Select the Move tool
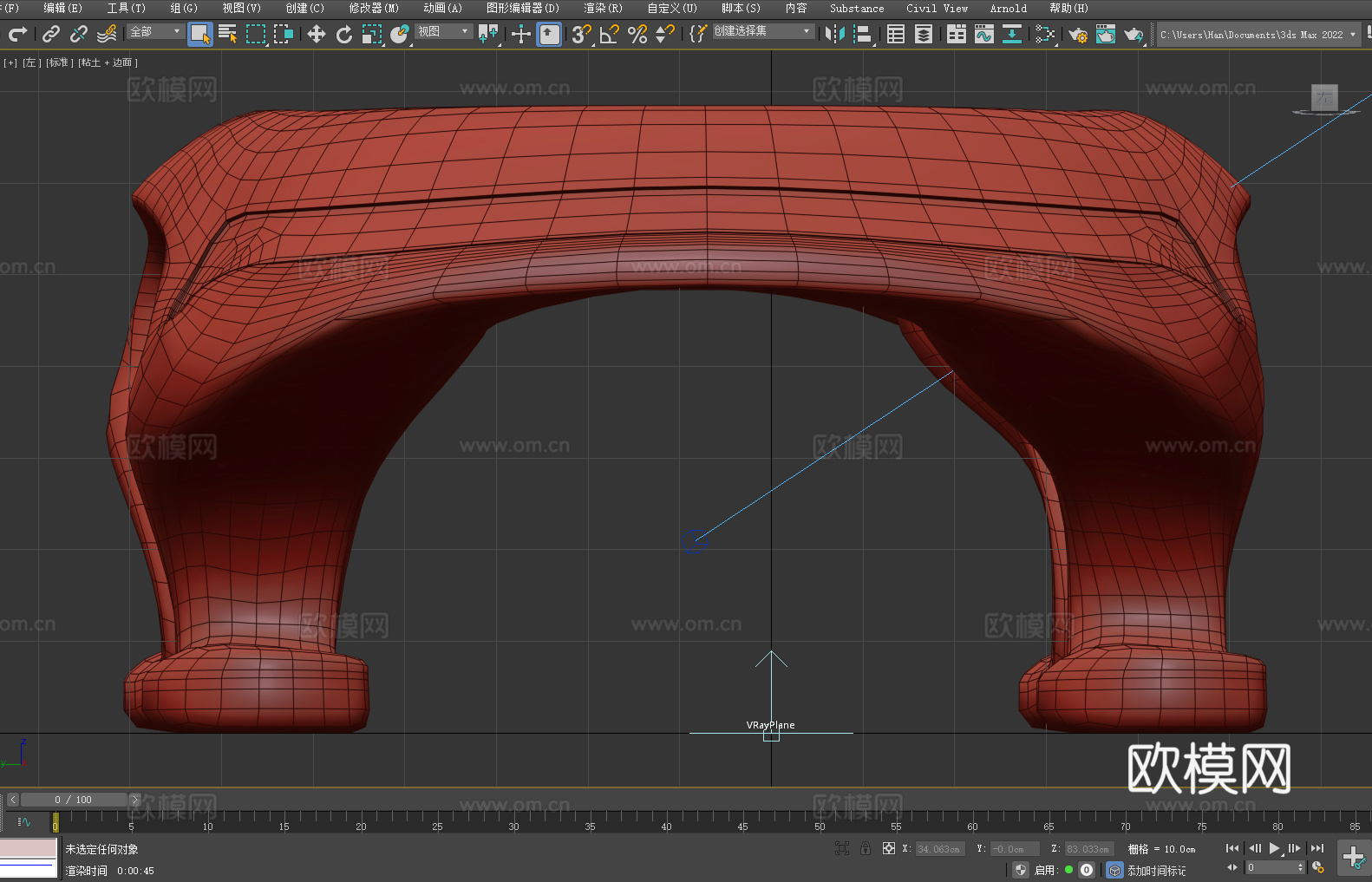Viewport: 1372px width, 882px height. [317, 34]
